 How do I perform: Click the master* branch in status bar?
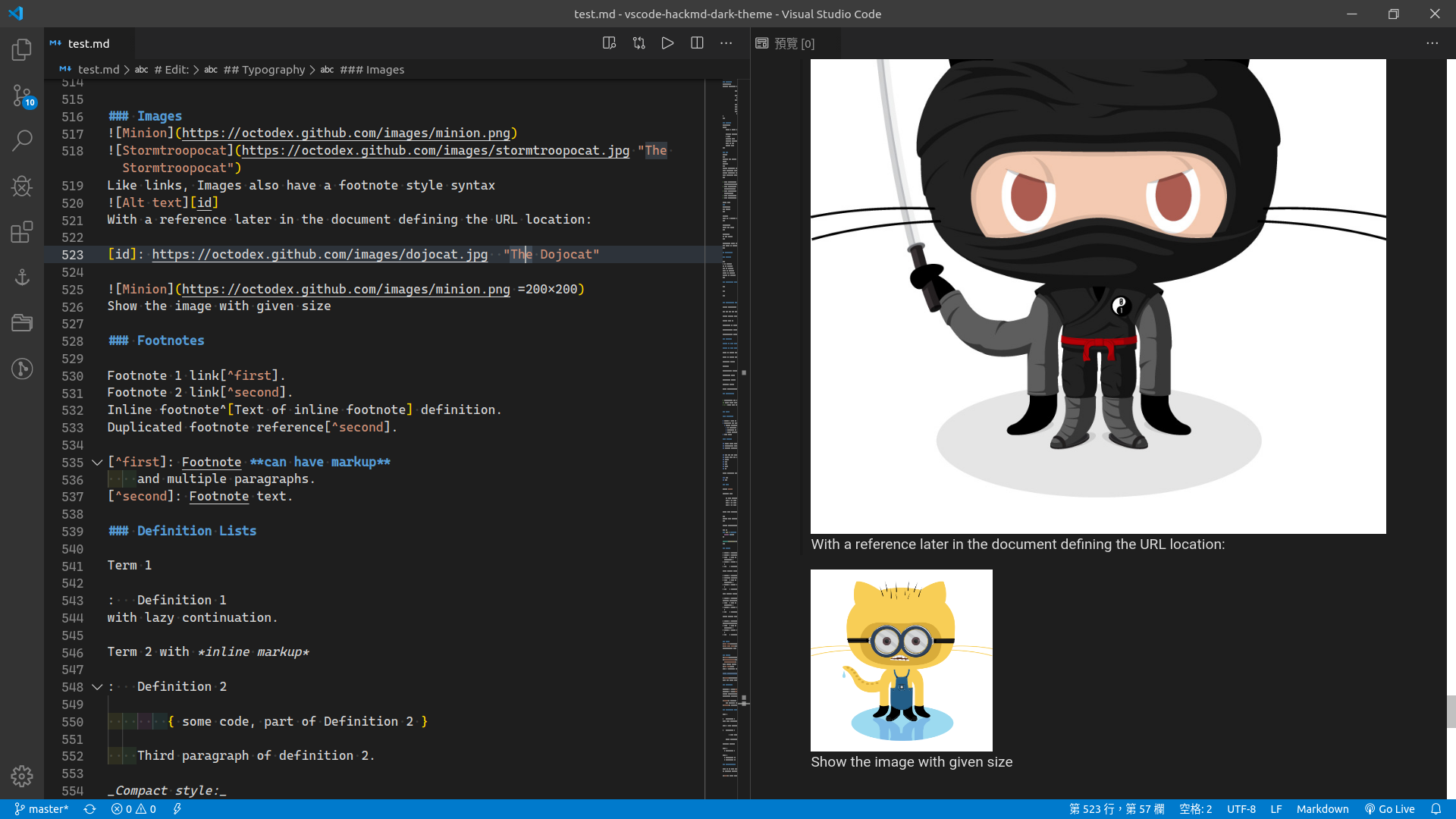pyautogui.click(x=42, y=809)
